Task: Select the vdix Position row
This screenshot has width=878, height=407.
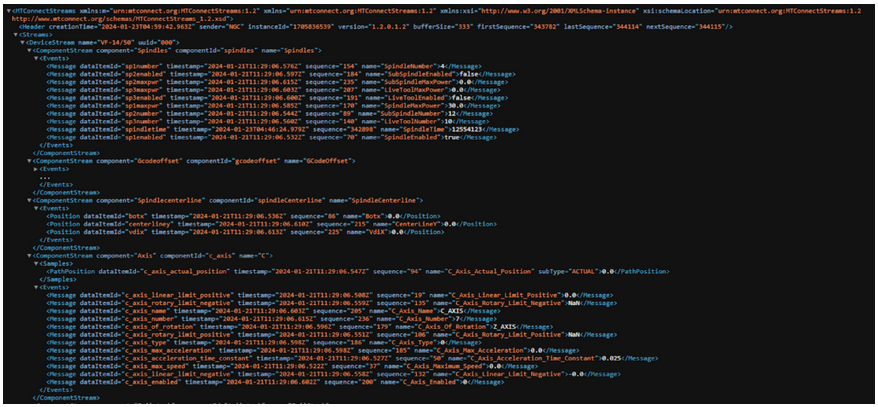Action: [x=245, y=231]
